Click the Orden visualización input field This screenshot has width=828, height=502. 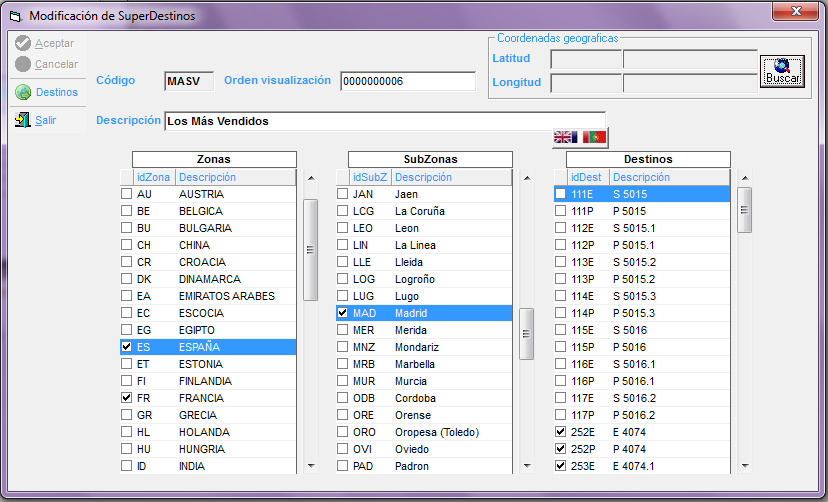408,81
